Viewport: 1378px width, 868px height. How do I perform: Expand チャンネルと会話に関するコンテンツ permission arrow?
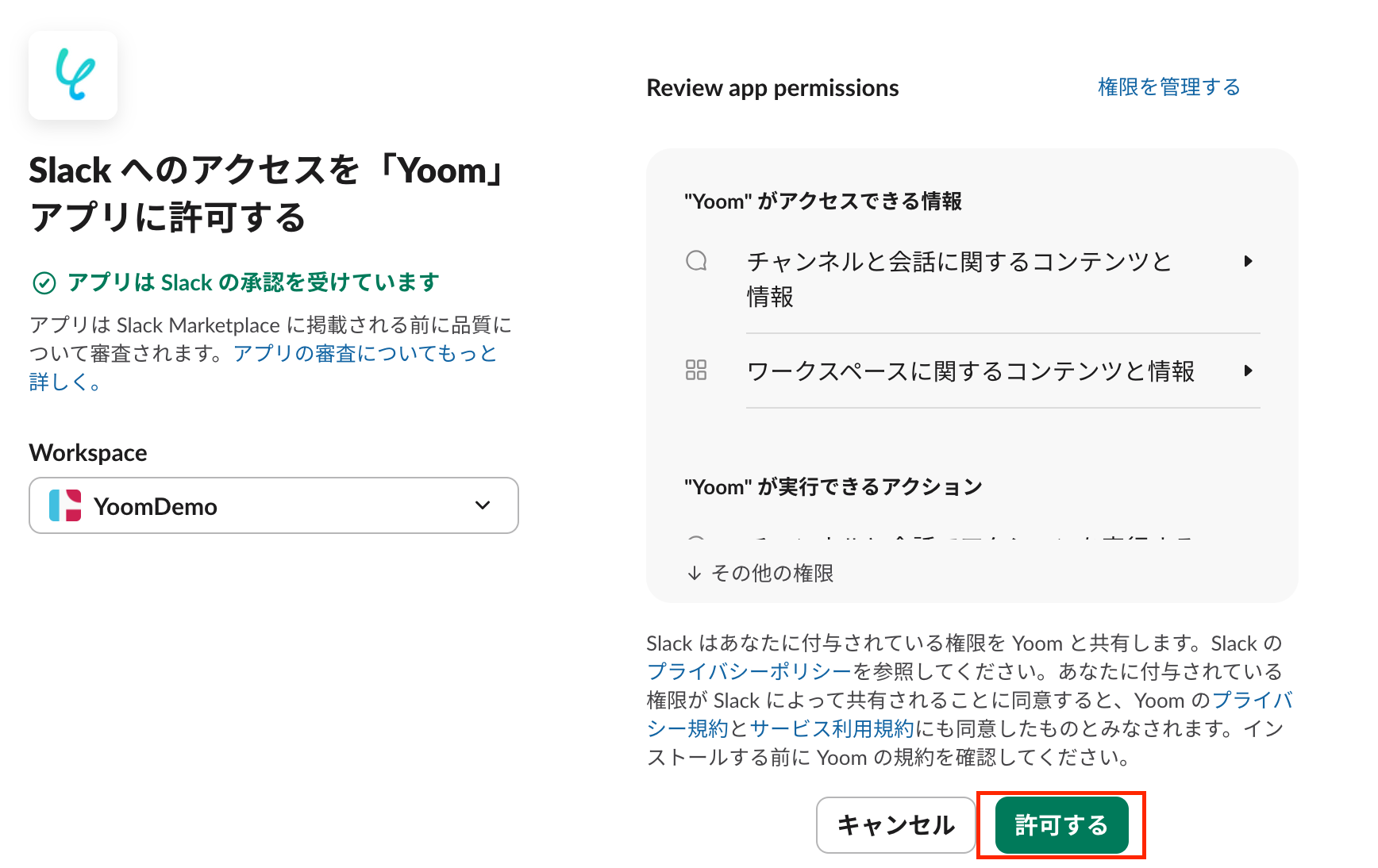click(1248, 261)
